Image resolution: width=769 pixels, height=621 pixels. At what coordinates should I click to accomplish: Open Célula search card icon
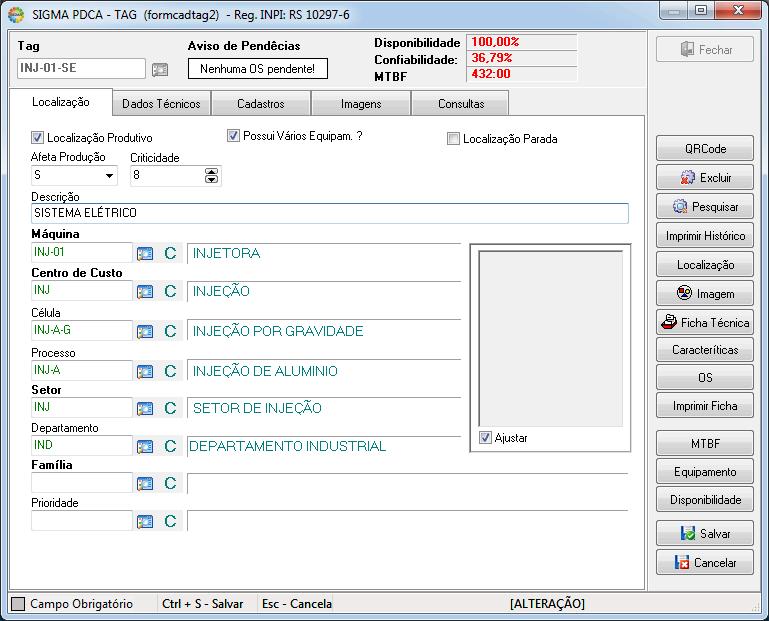pyautogui.click(x=145, y=332)
